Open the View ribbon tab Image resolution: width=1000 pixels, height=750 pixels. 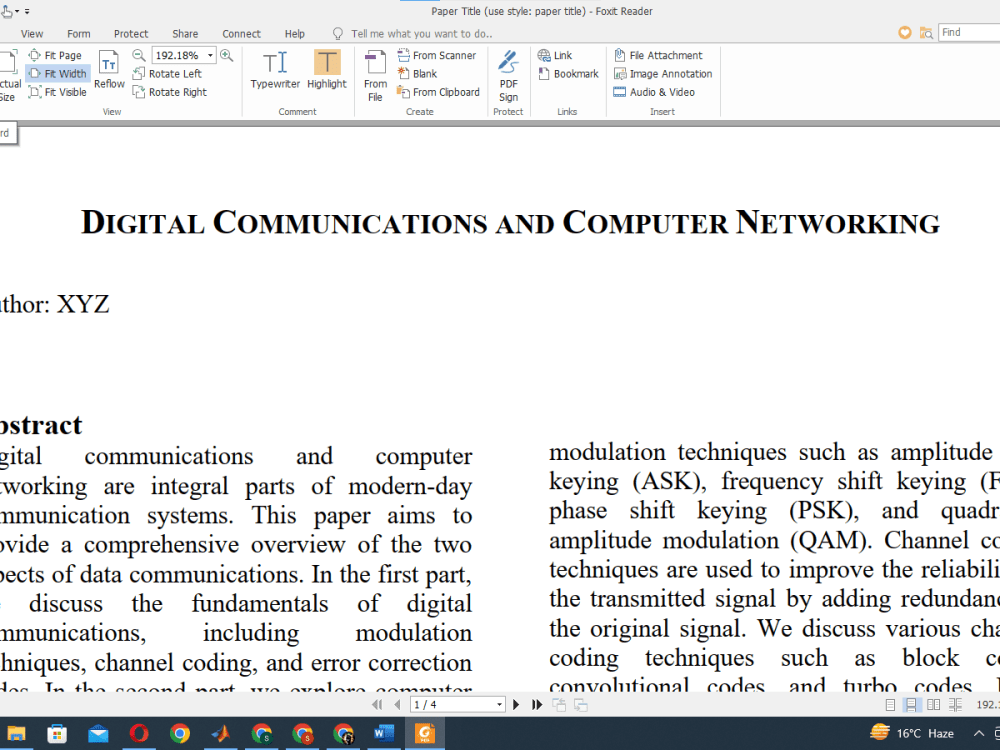pos(32,34)
